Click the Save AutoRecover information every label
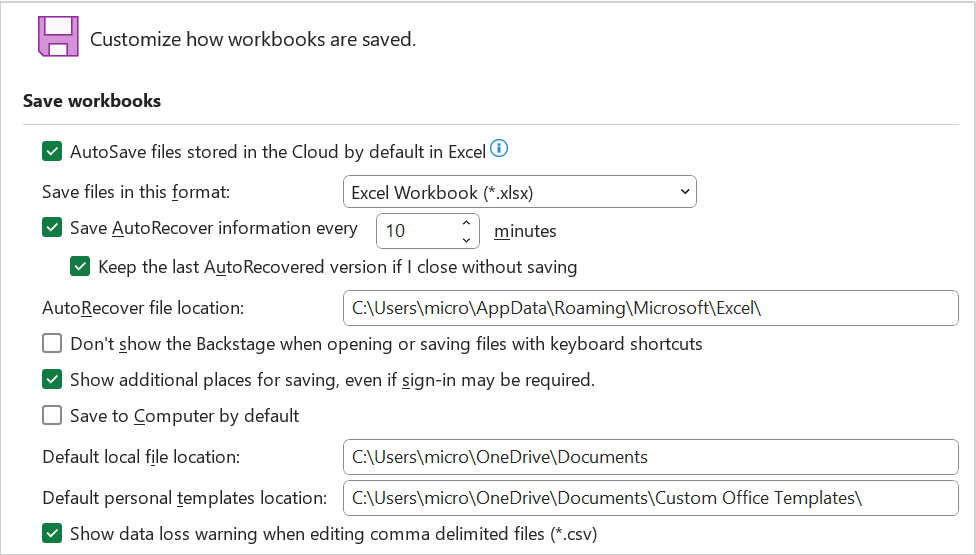 214,228
